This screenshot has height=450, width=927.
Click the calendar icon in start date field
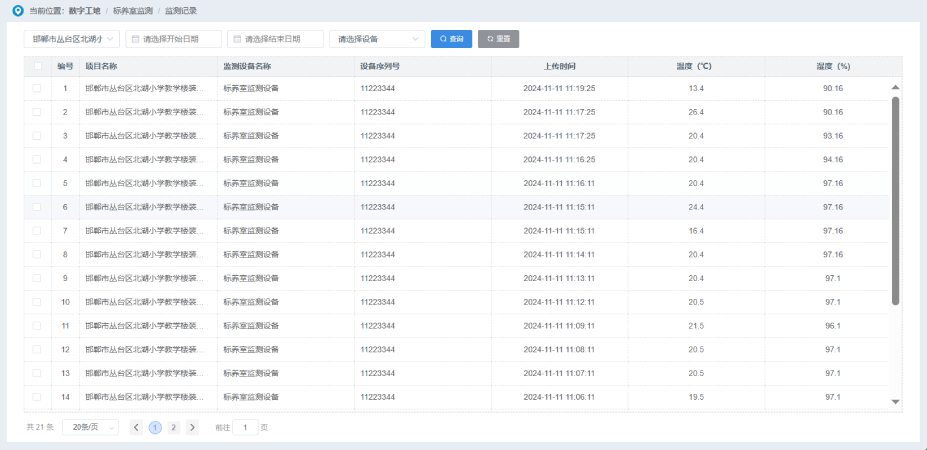[x=134, y=39]
